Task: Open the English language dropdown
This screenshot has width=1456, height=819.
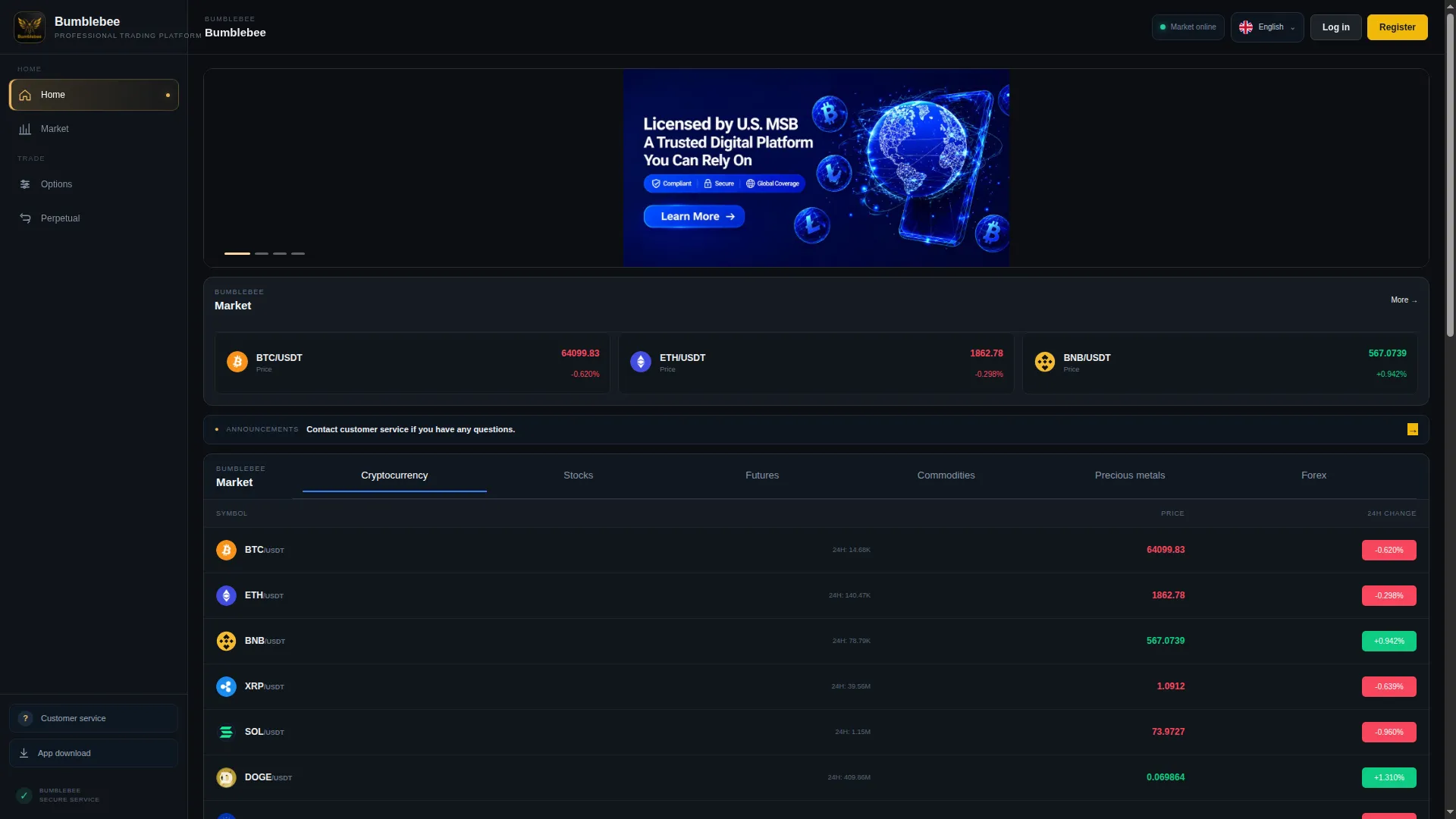Action: click(x=1267, y=27)
